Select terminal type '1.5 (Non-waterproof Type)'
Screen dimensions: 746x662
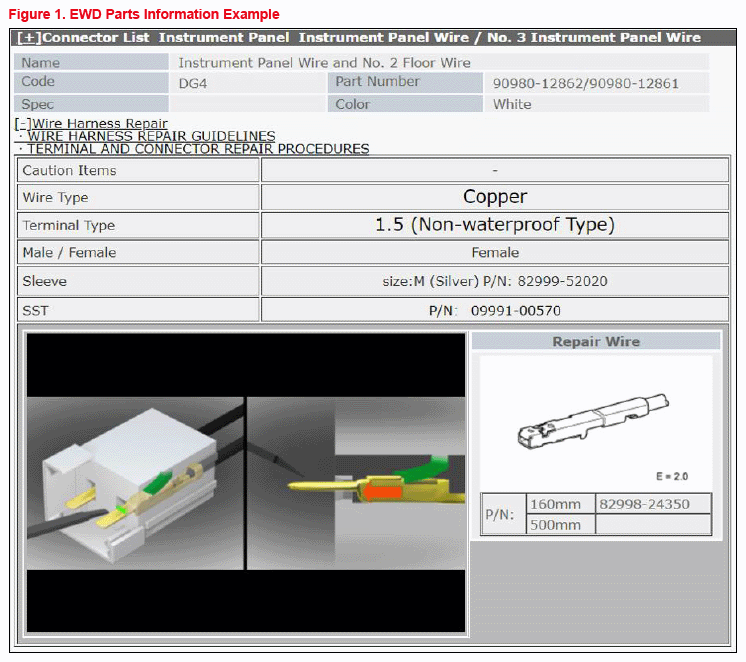495,225
